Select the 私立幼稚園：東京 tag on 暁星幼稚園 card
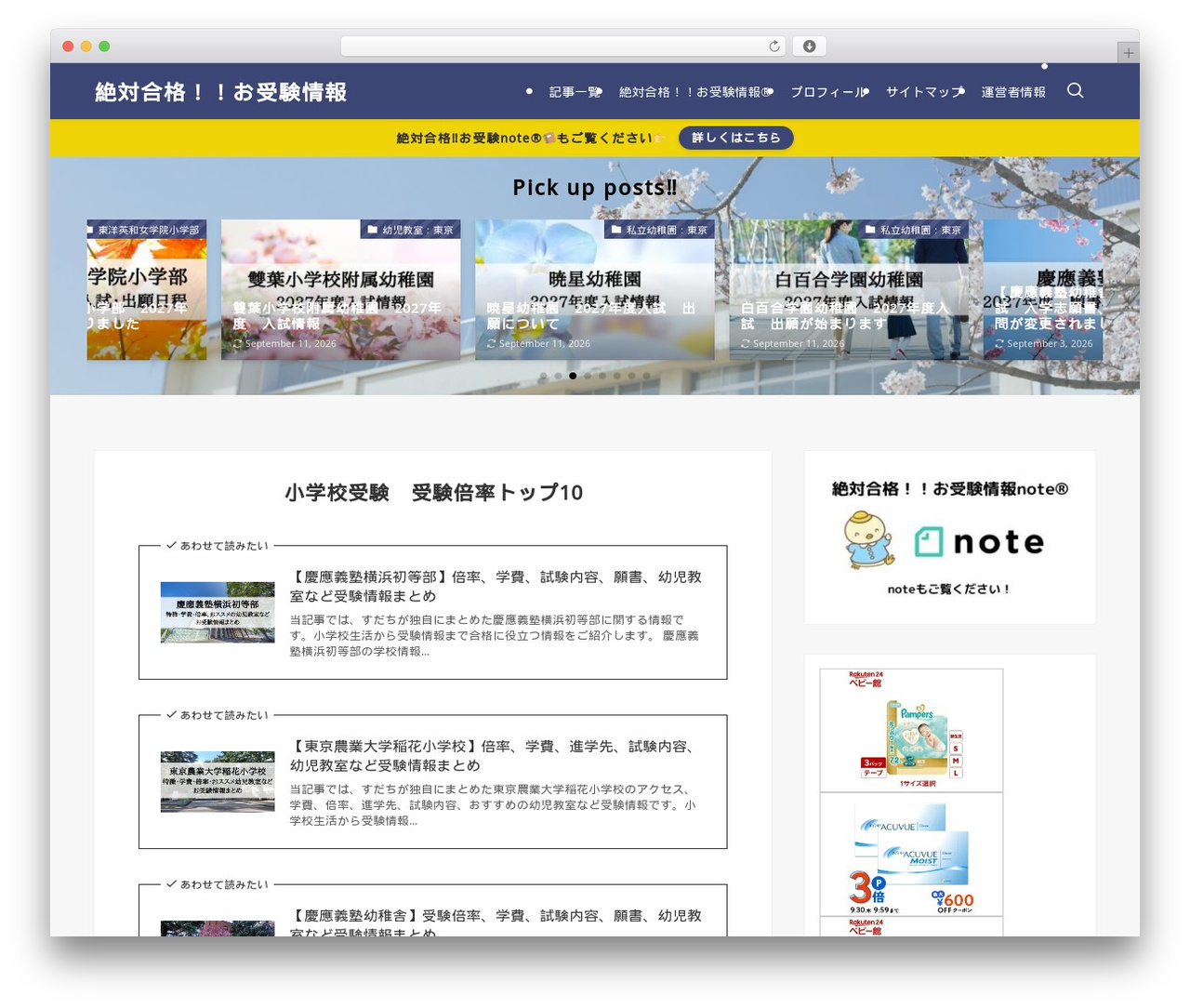This screenshot has height=1008, width=1190. pyautogui.click(x=660, y=230)
